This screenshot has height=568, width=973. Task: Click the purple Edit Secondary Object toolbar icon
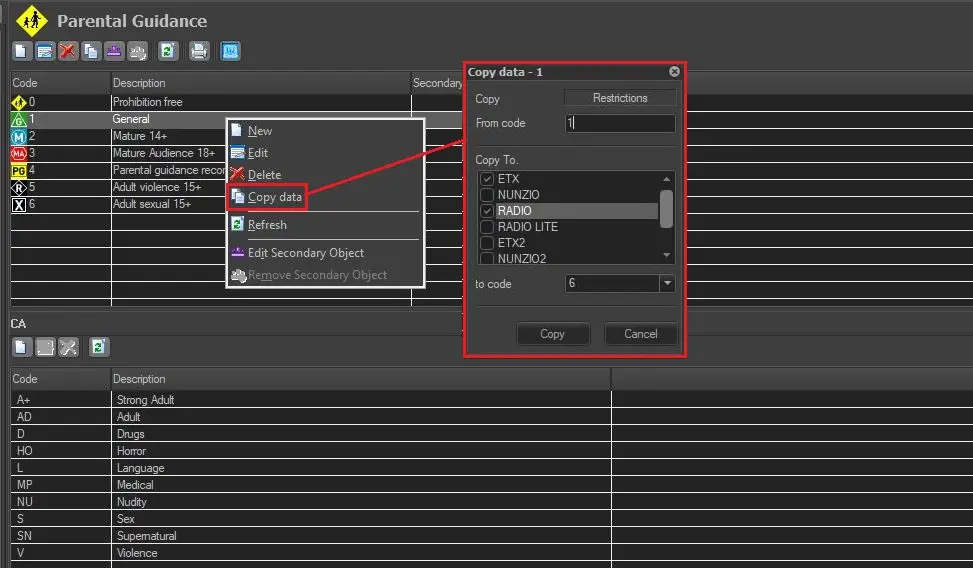tap(114, 51)
